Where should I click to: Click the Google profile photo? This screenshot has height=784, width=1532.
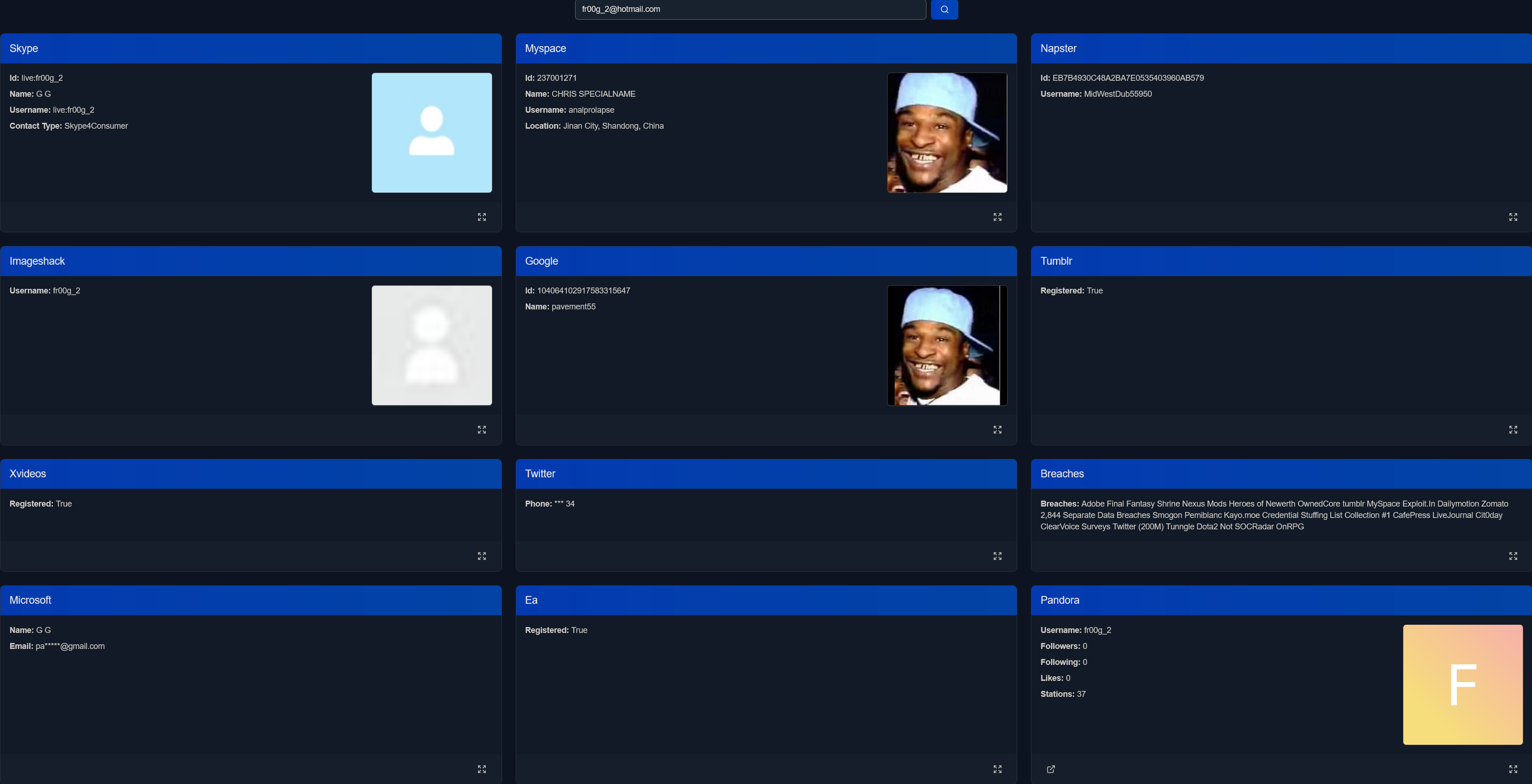click(x=947, y=345)
